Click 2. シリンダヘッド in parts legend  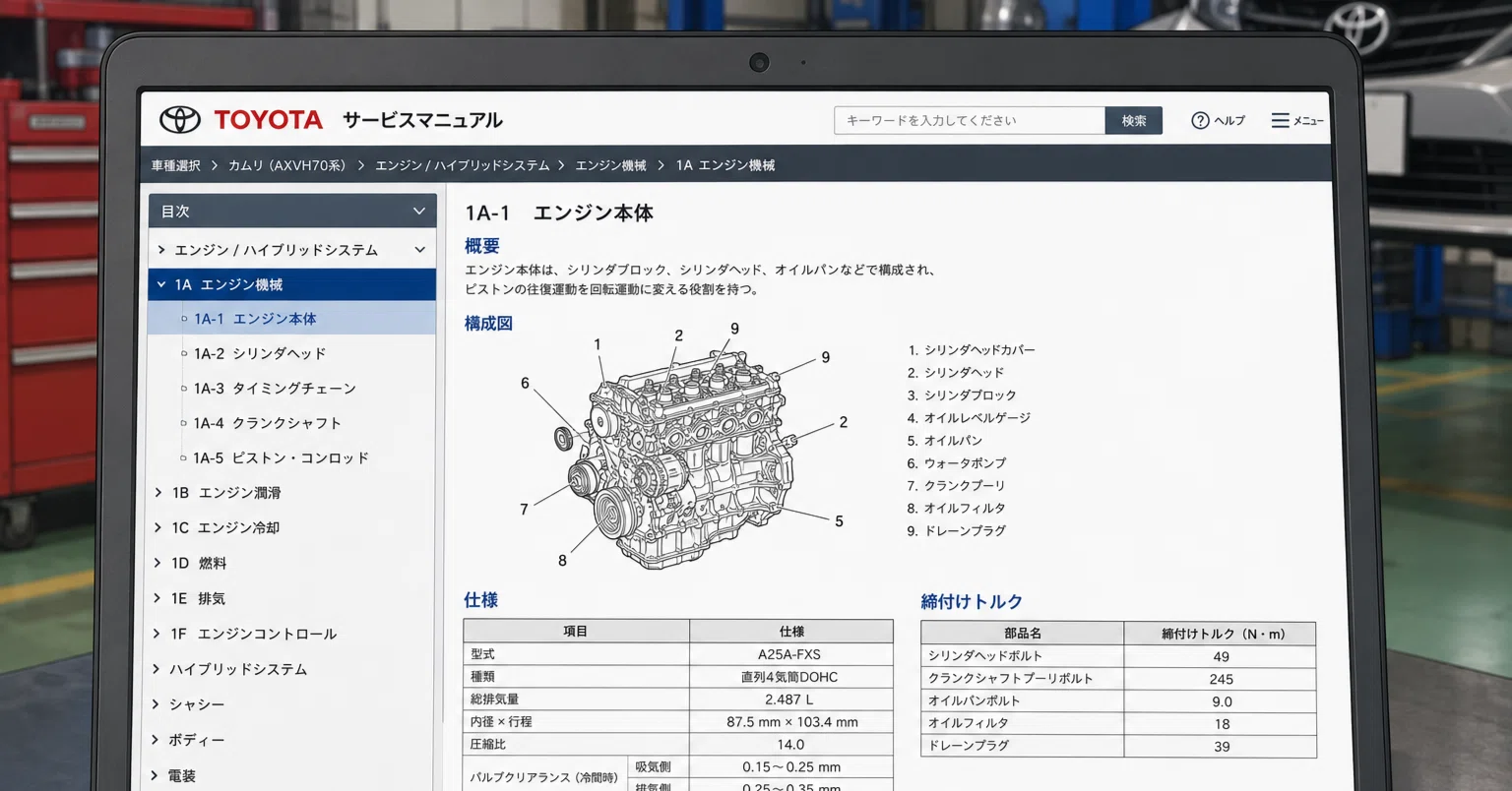click(956, 373)
